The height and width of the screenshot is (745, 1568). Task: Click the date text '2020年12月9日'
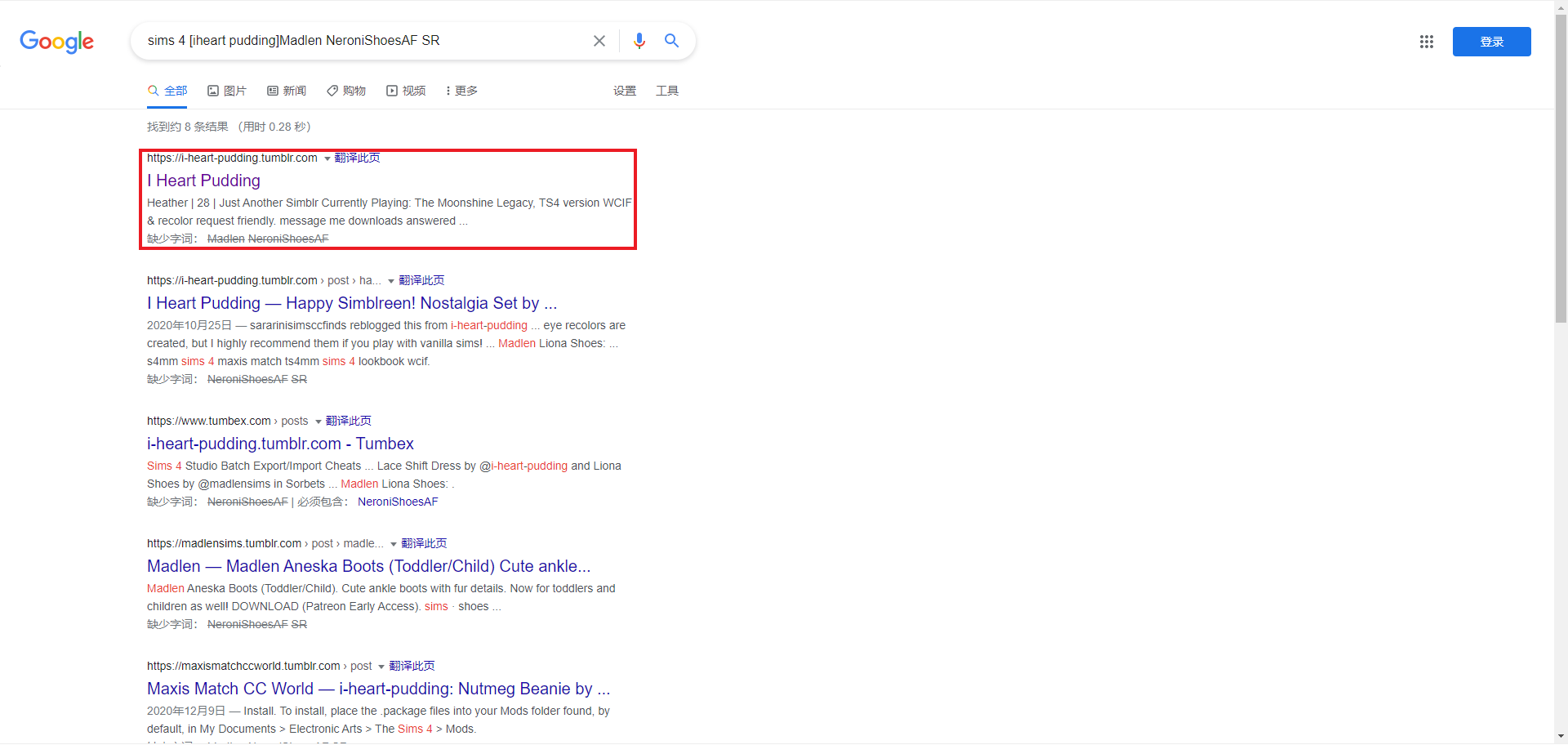coord(186,711)
